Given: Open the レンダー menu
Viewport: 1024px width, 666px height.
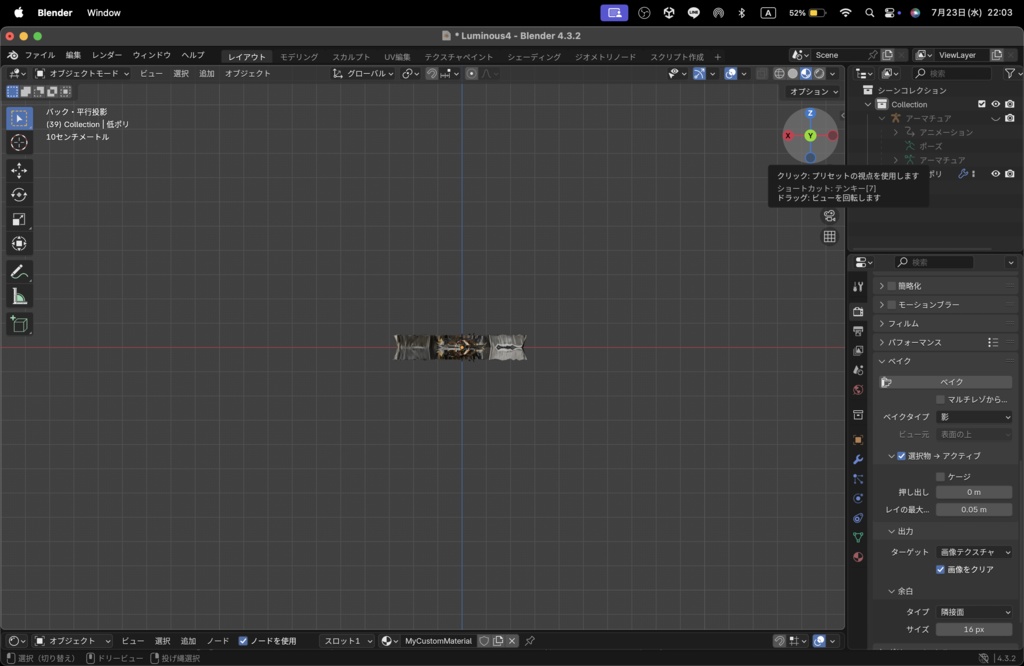Looking at the screenshot, I should click(107, 55).
